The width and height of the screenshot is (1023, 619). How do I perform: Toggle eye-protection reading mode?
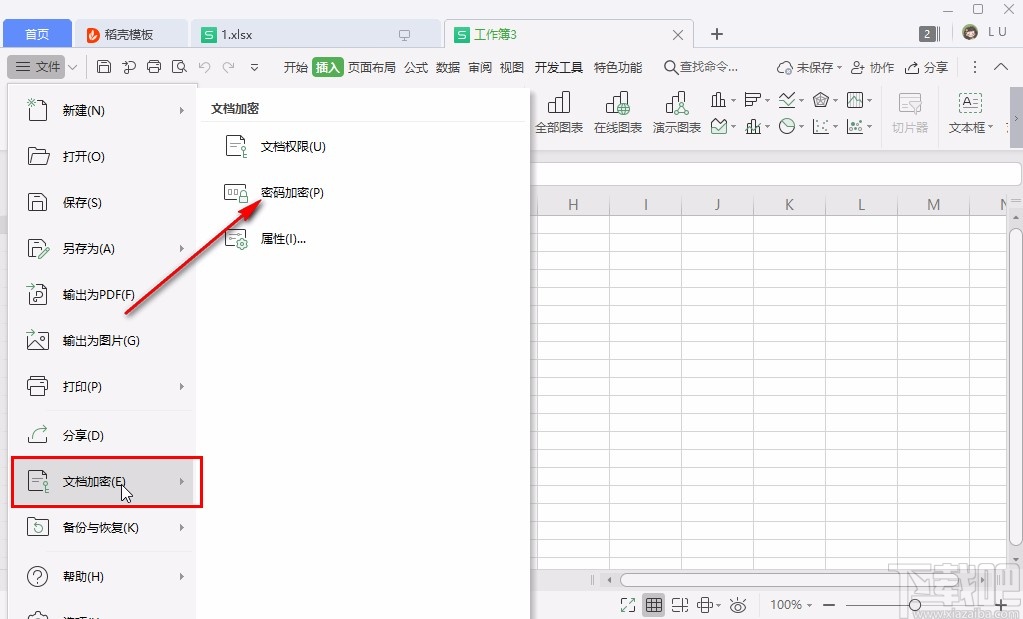pyautogui.click(x=738, y=604)
